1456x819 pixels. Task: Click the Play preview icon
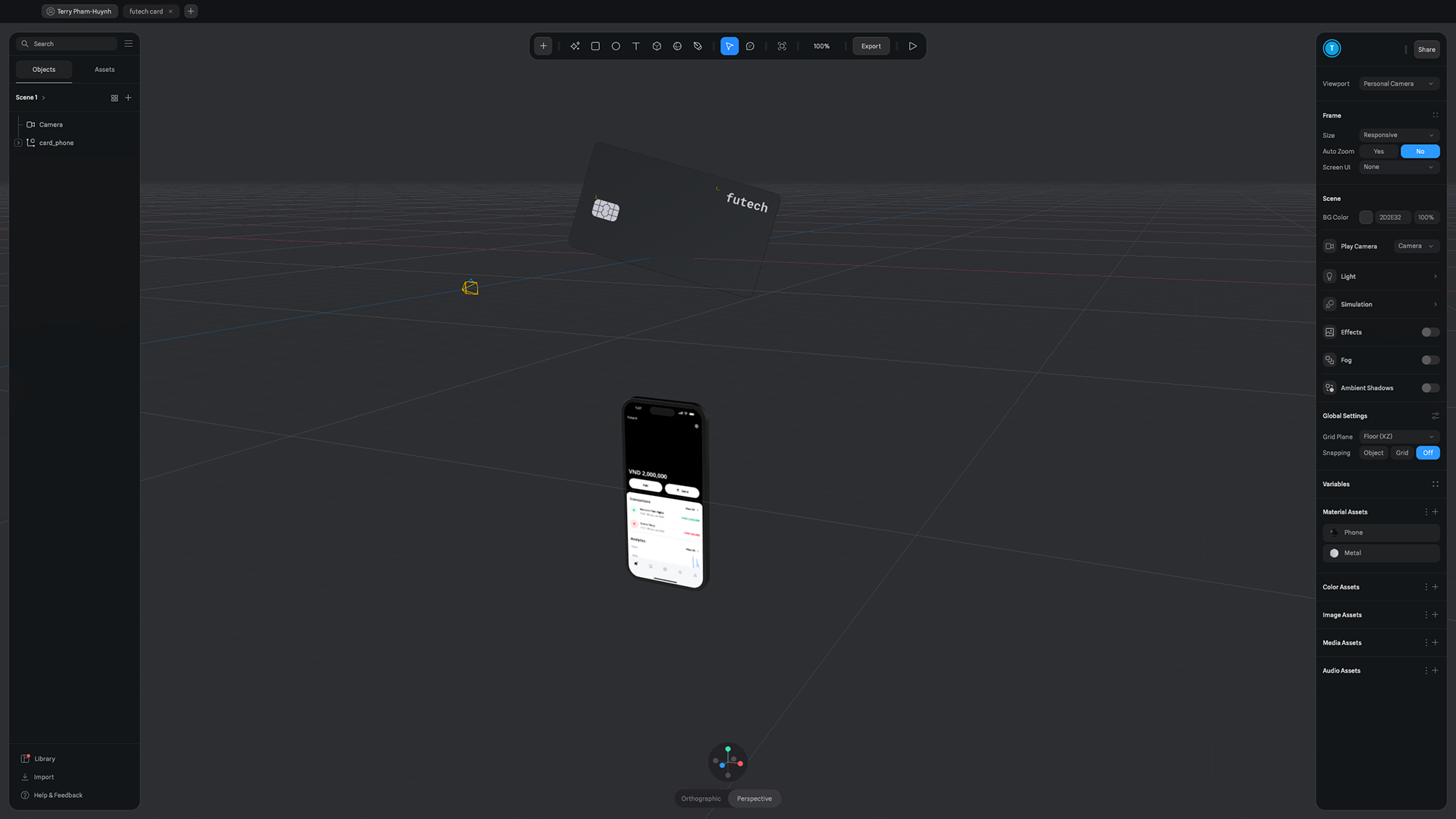tap(912, 46)
